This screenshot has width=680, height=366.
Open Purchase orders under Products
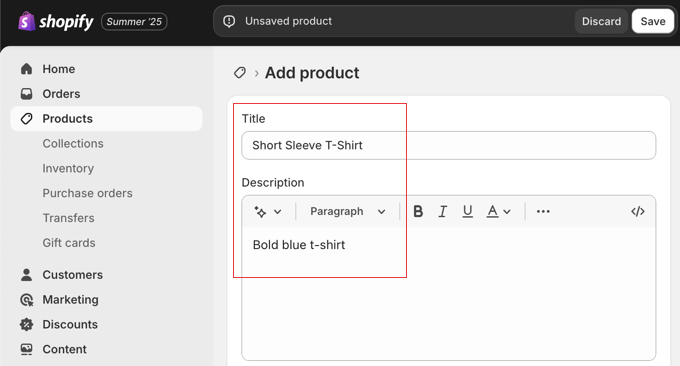click(87, 193)
